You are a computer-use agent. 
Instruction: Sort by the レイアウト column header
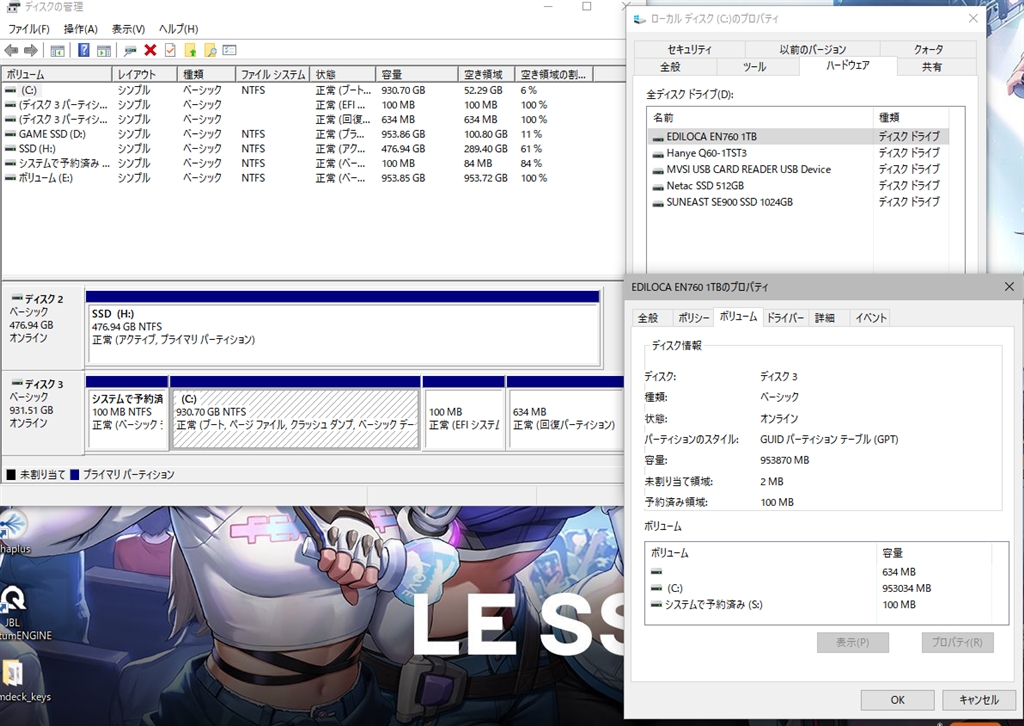pos(144,74)
